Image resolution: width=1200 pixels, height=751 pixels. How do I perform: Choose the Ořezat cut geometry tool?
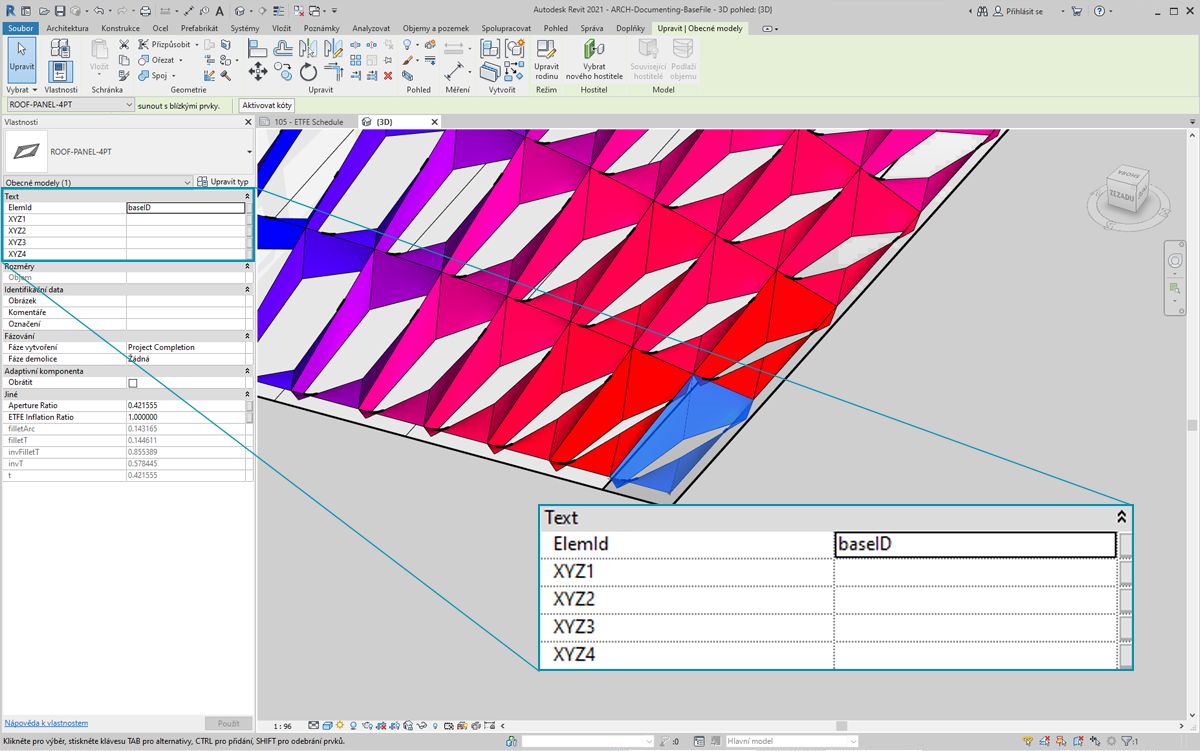point(159,60)
